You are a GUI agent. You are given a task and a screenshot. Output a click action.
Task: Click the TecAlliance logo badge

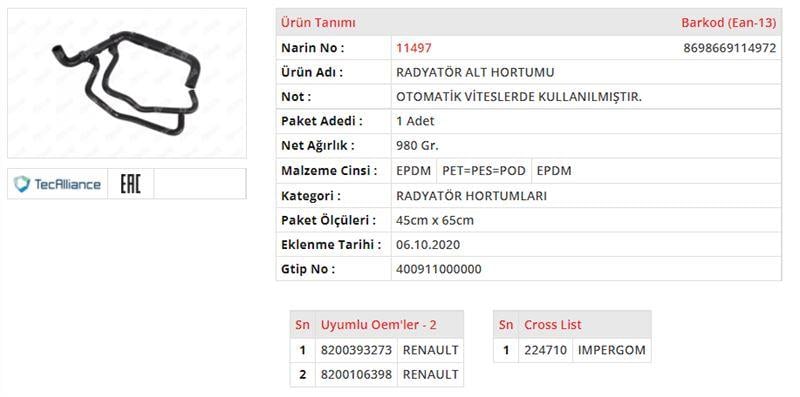[58, 184]
